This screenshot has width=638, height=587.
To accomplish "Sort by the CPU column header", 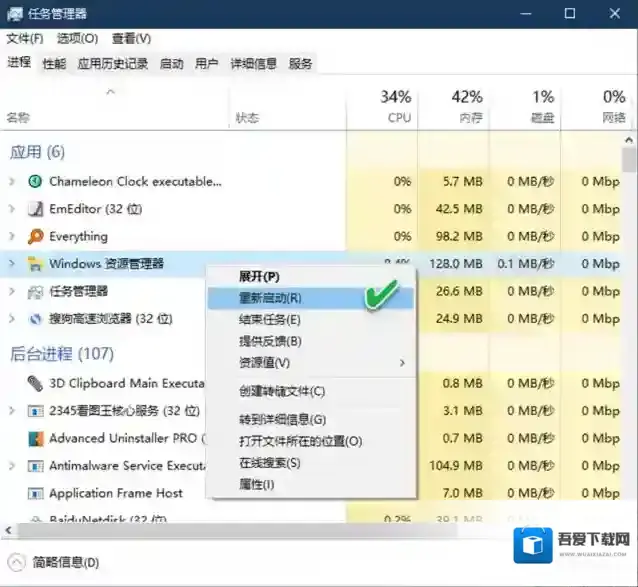I will pos(382,106).
